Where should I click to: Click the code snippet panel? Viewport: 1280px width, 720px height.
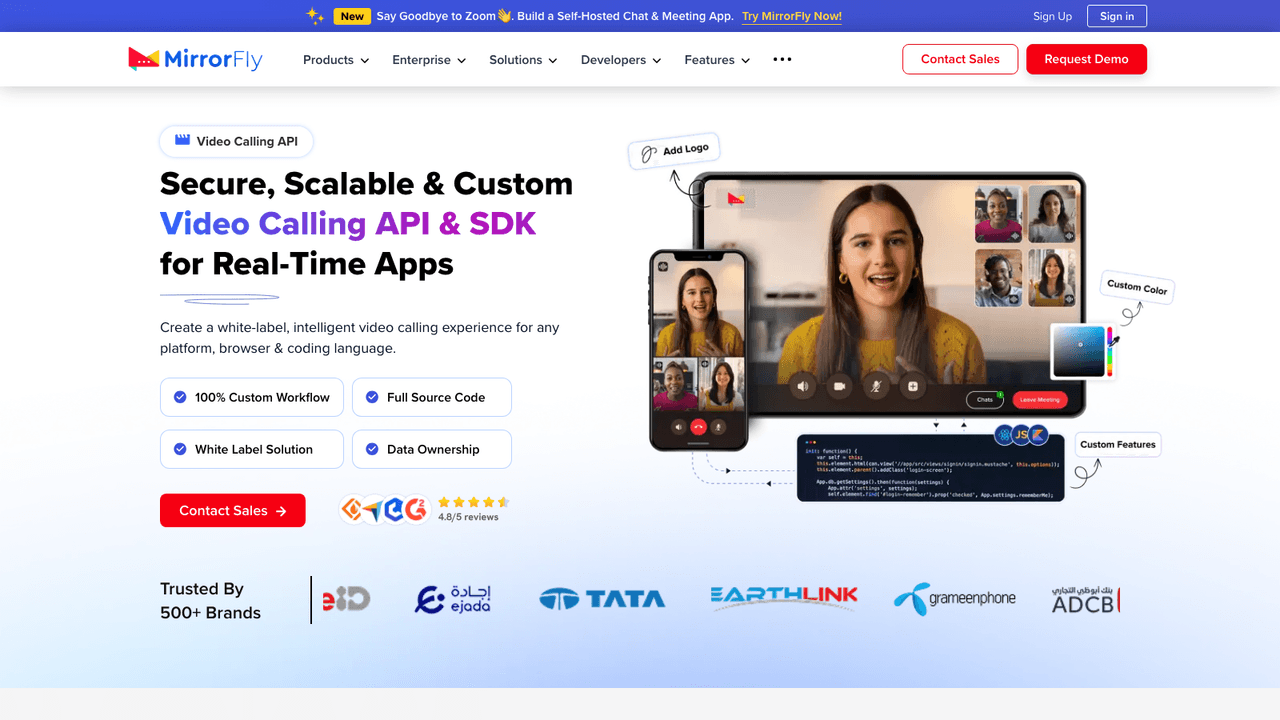pos(931,467)
